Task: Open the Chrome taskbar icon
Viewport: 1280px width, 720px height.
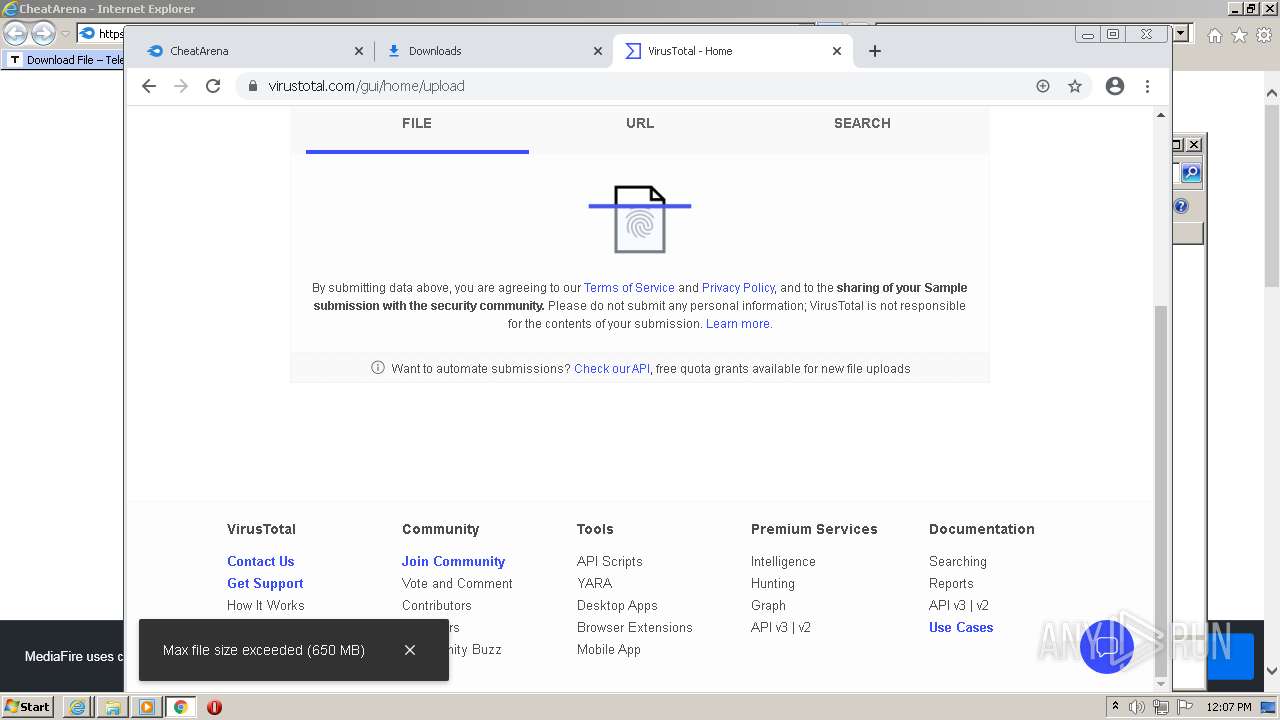Action: point(180,707)
